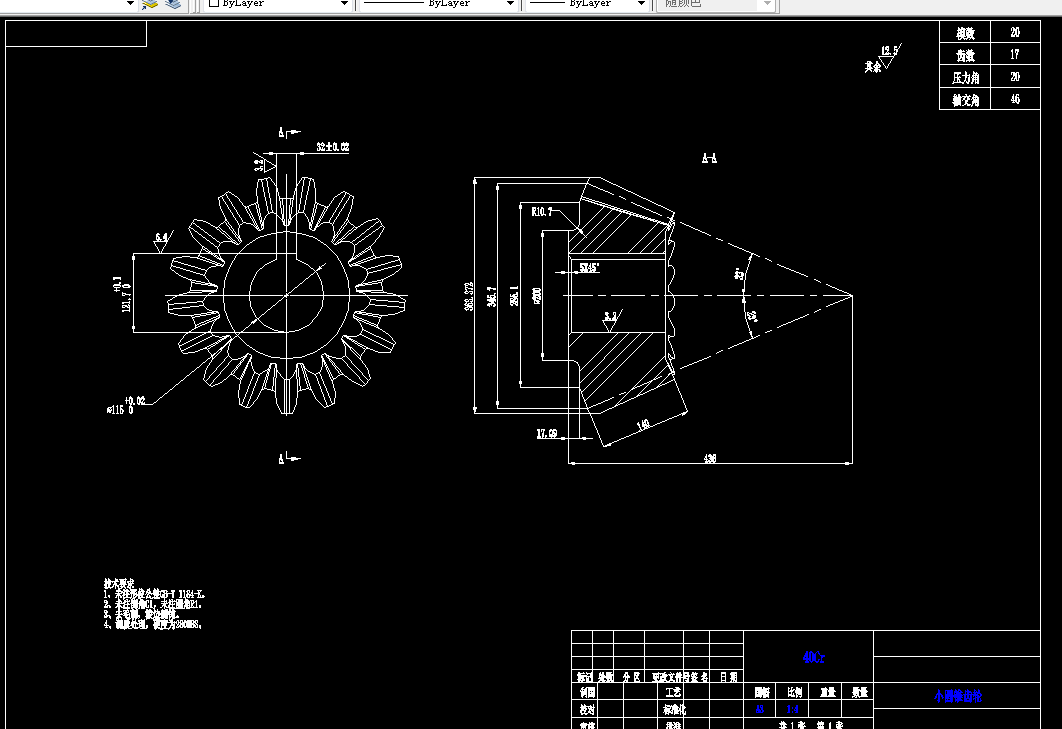Click the 齿数 parameter cell
1062x729 pixels.
(965, 55)
